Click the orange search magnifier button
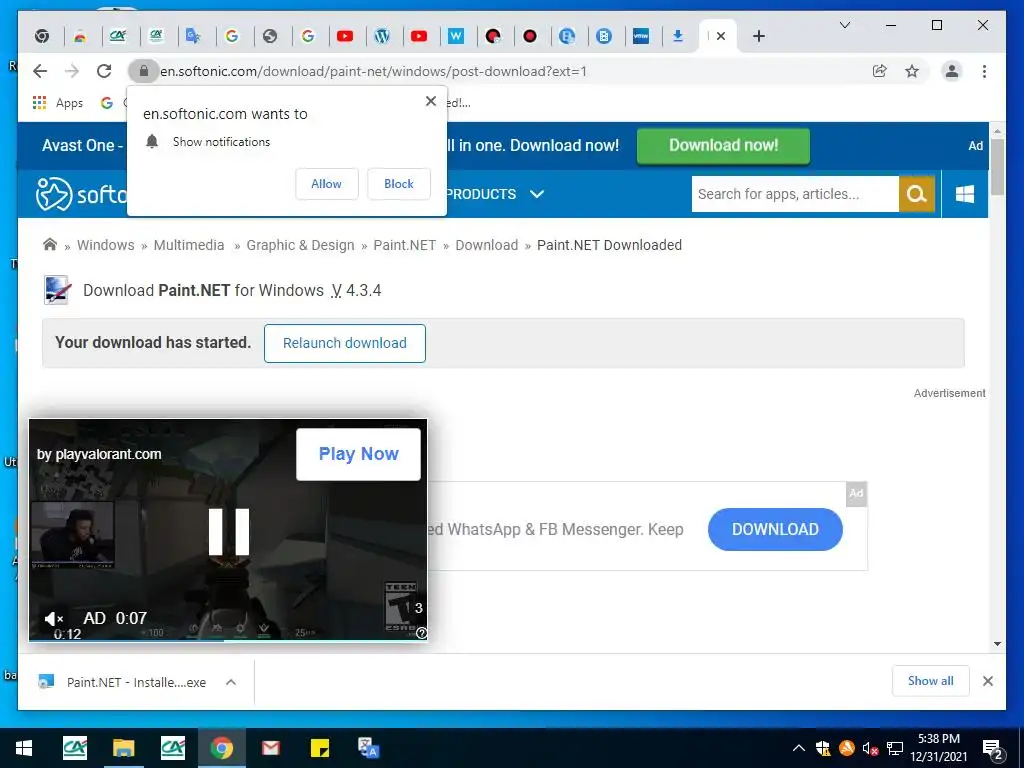 pos(917,194)
